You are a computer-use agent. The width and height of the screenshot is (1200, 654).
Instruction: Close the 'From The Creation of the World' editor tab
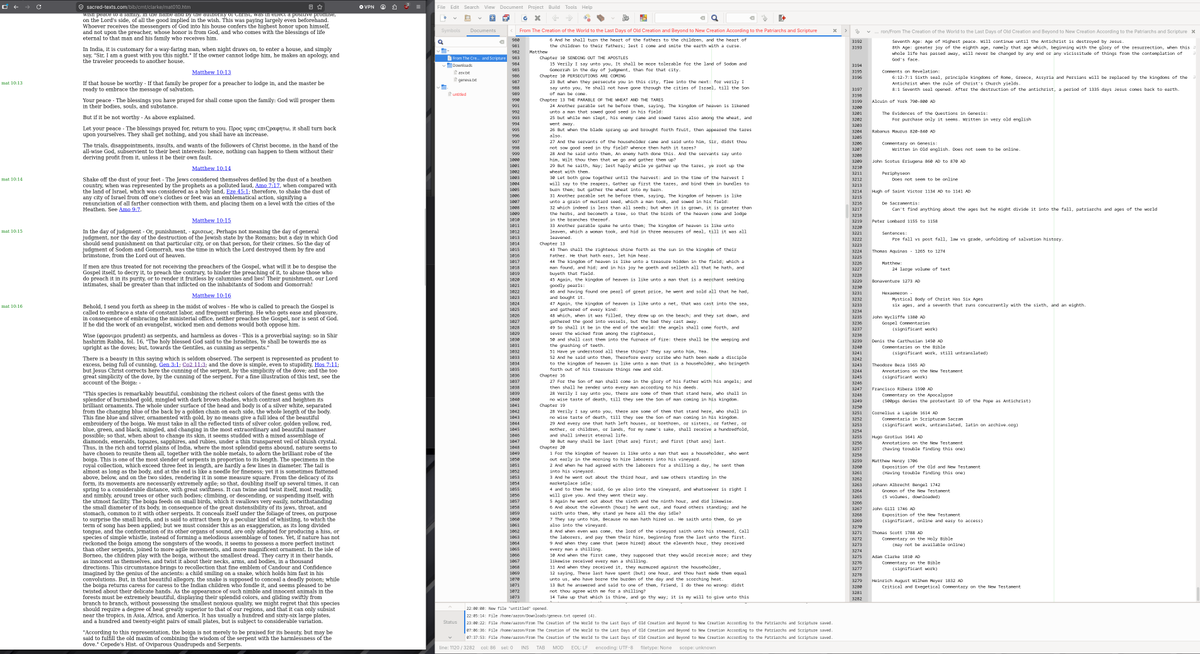click(835, 31)
